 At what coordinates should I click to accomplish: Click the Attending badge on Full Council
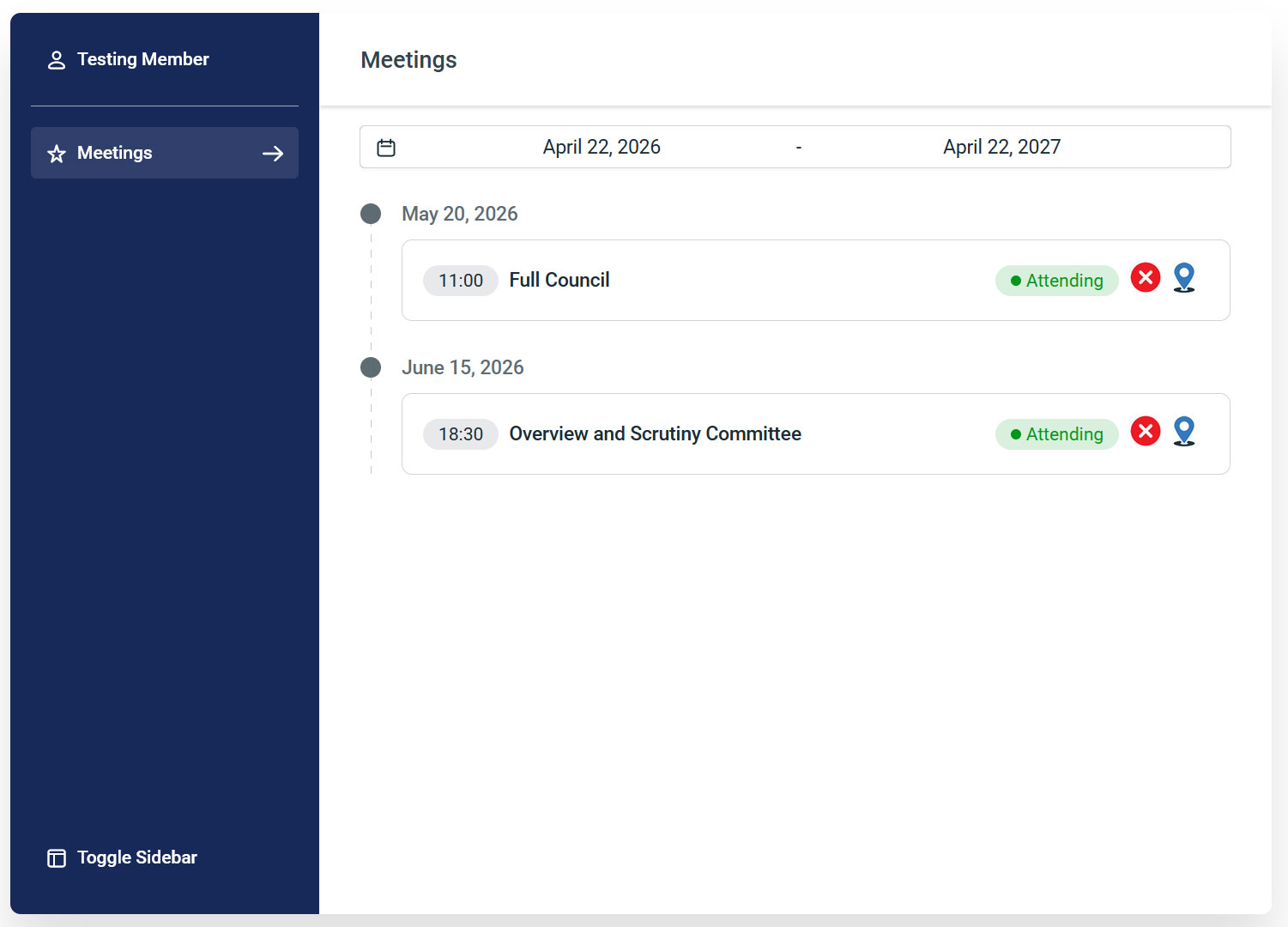point(1056,281)
